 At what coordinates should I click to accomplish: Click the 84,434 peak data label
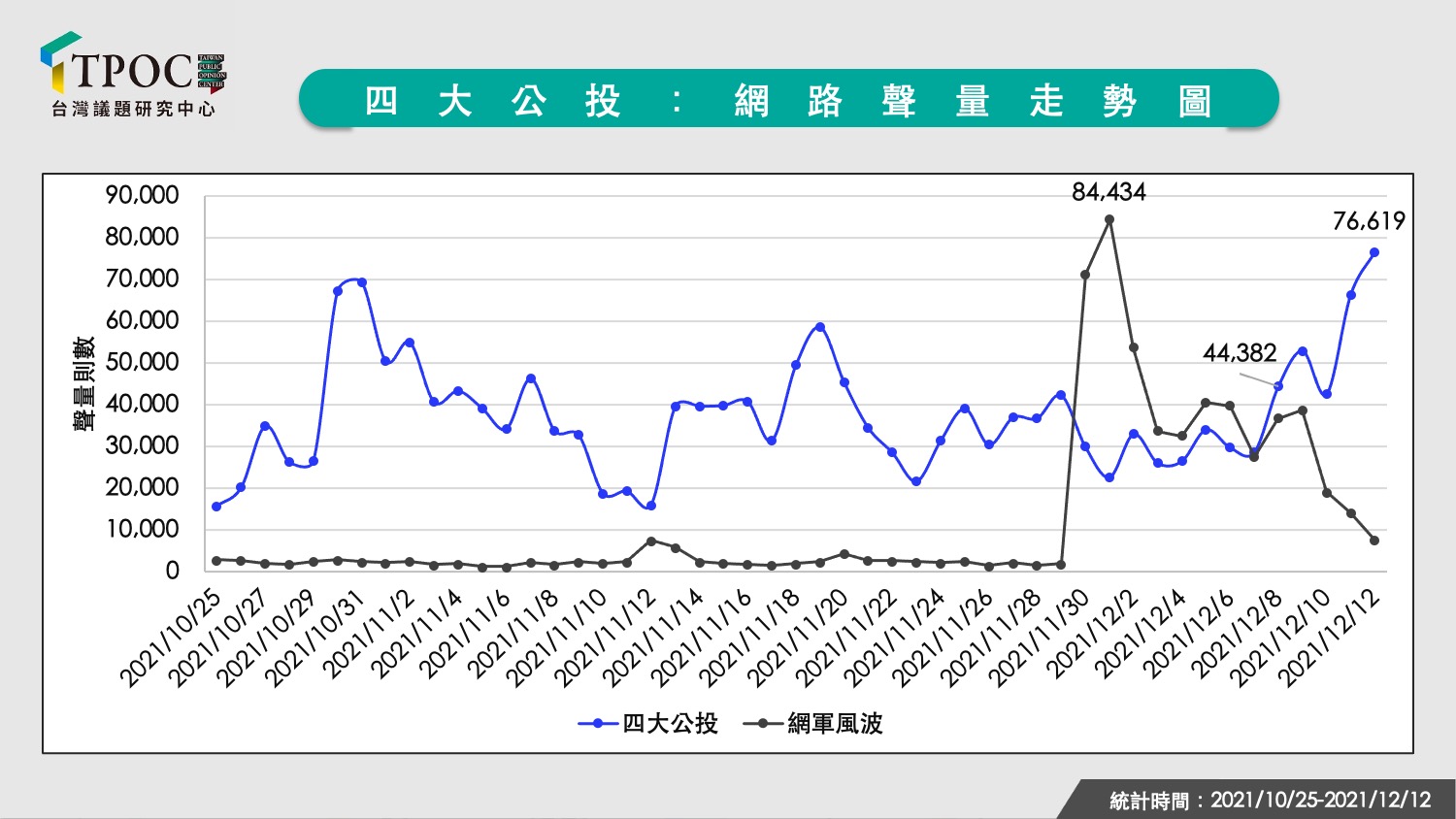coord(1109,193)
